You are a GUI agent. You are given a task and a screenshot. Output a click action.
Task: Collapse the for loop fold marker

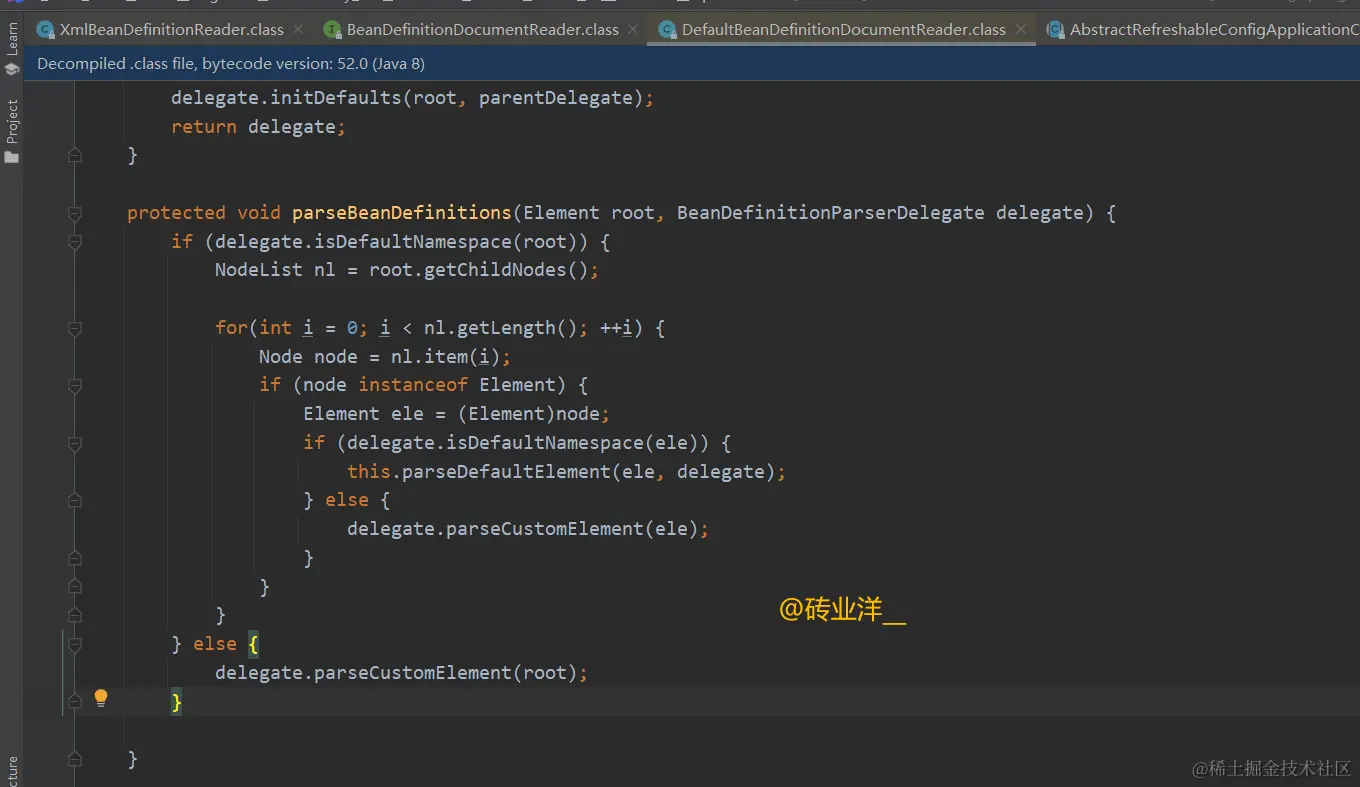pos(74,328)
